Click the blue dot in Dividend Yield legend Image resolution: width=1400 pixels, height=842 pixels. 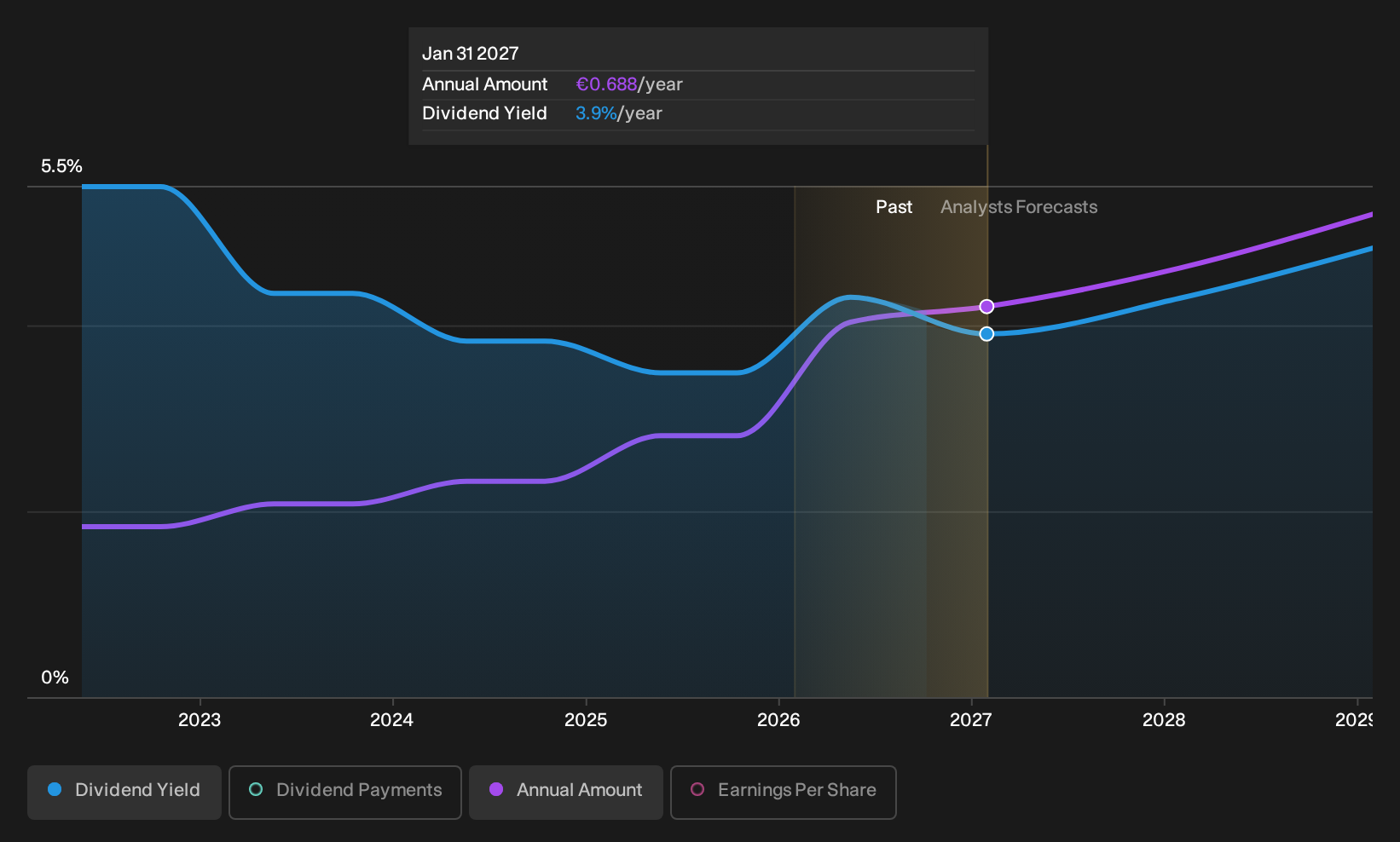(x=55, y=789)
